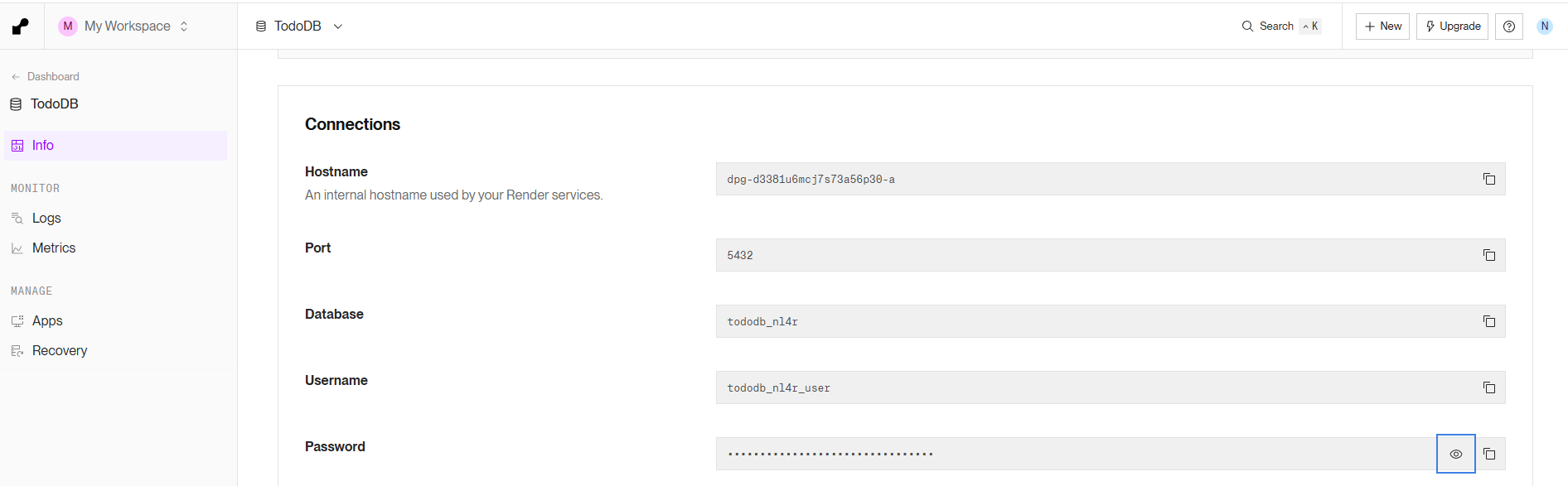
Task: Open the New creation menu
Action: (x=1382, y=26)
